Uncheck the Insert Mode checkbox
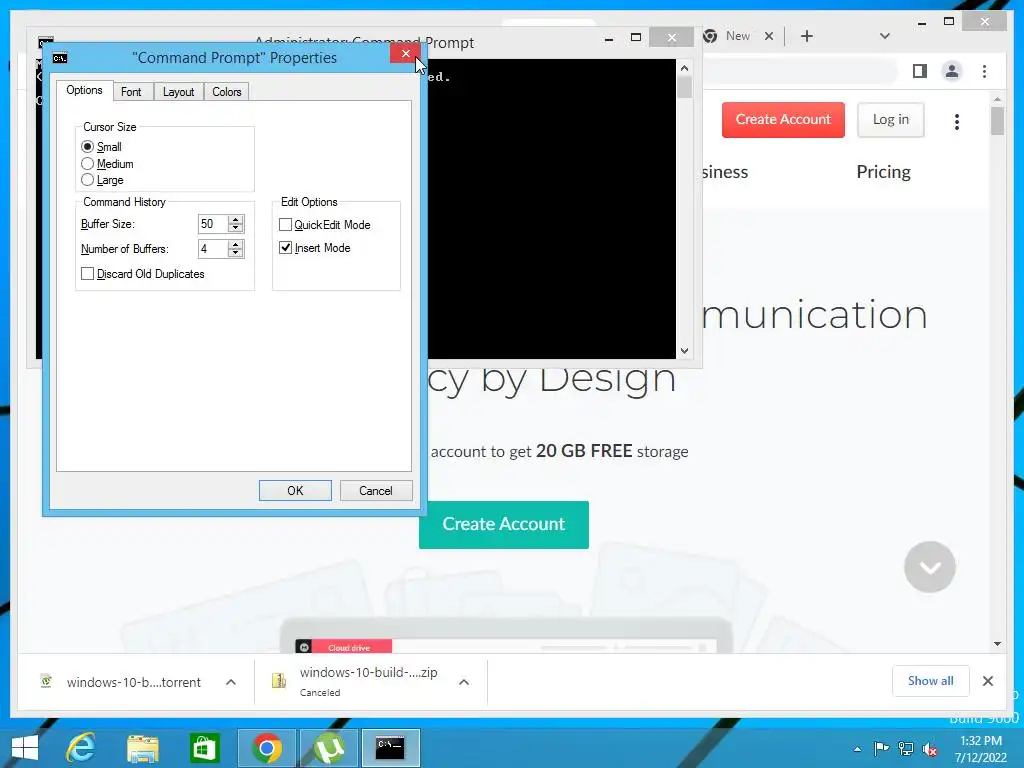This screenshot has height=768, width=1024. pos(285,248)
